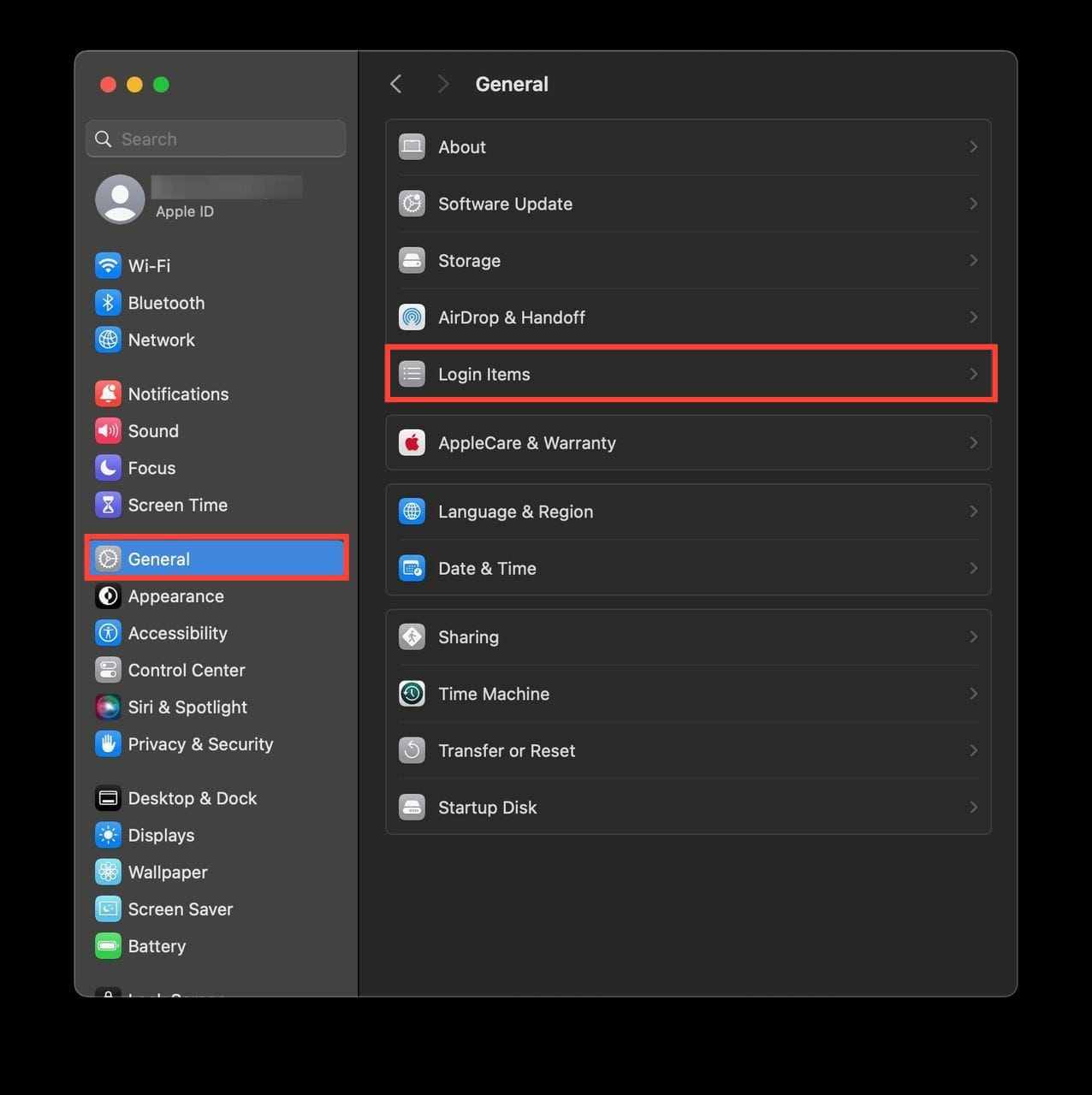Screen dimensions: 1092x1095
Task: Open Login Items using its chevron
Action: (973, 374)
